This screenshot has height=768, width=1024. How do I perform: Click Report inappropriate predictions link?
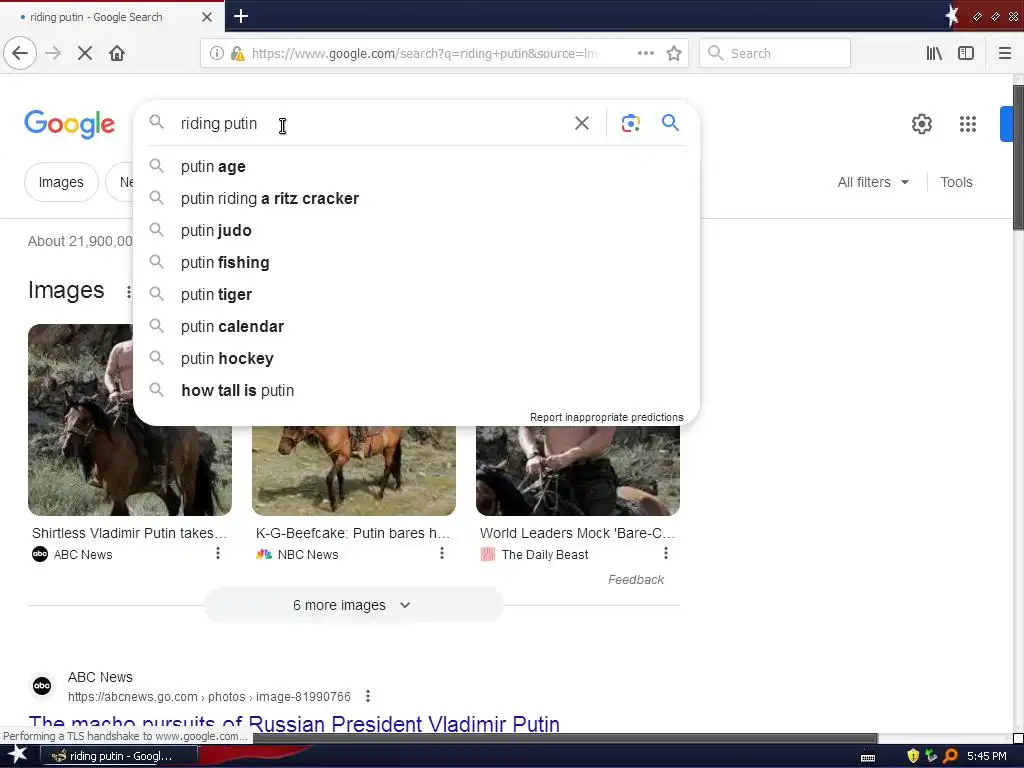tap(606, 417)
